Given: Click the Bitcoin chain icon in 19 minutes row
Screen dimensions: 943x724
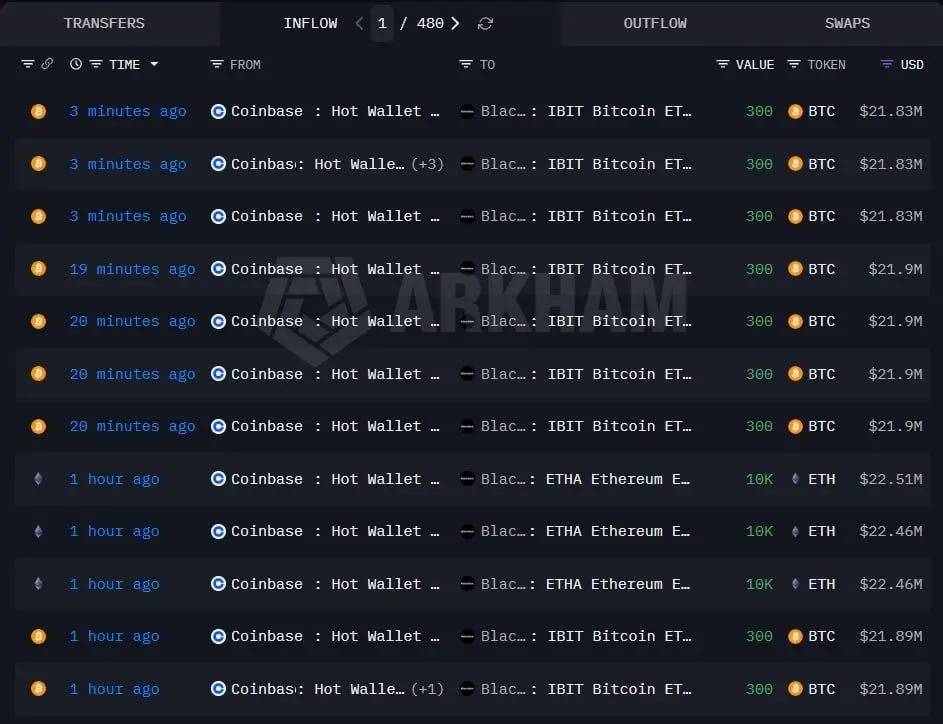Looking at the screenshot, I should (38, 268).
